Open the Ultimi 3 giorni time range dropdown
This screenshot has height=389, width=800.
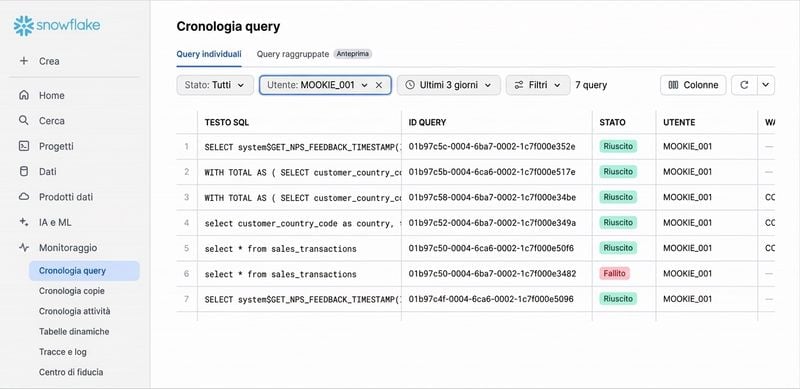click(448, 85)
